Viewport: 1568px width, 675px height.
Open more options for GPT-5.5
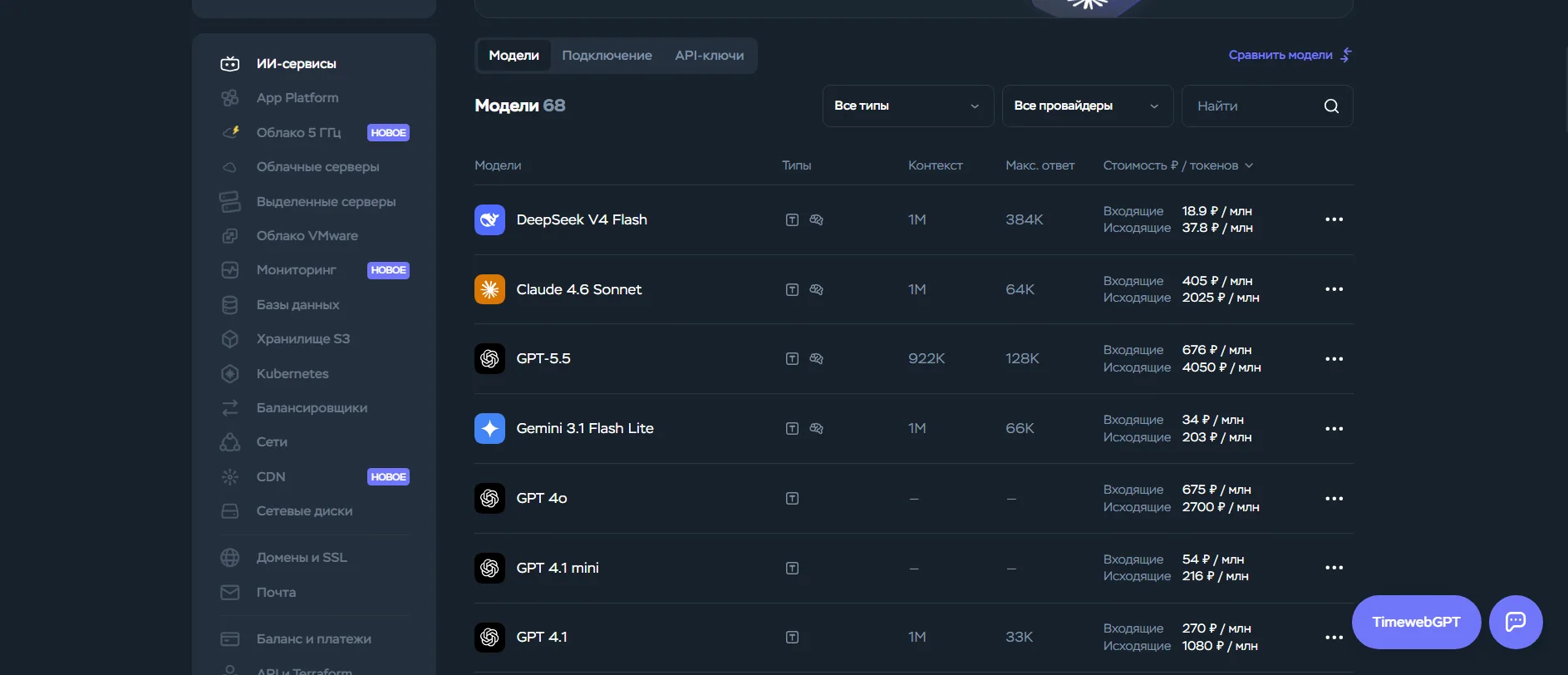pyautogui.click(x=1335, y=359)
